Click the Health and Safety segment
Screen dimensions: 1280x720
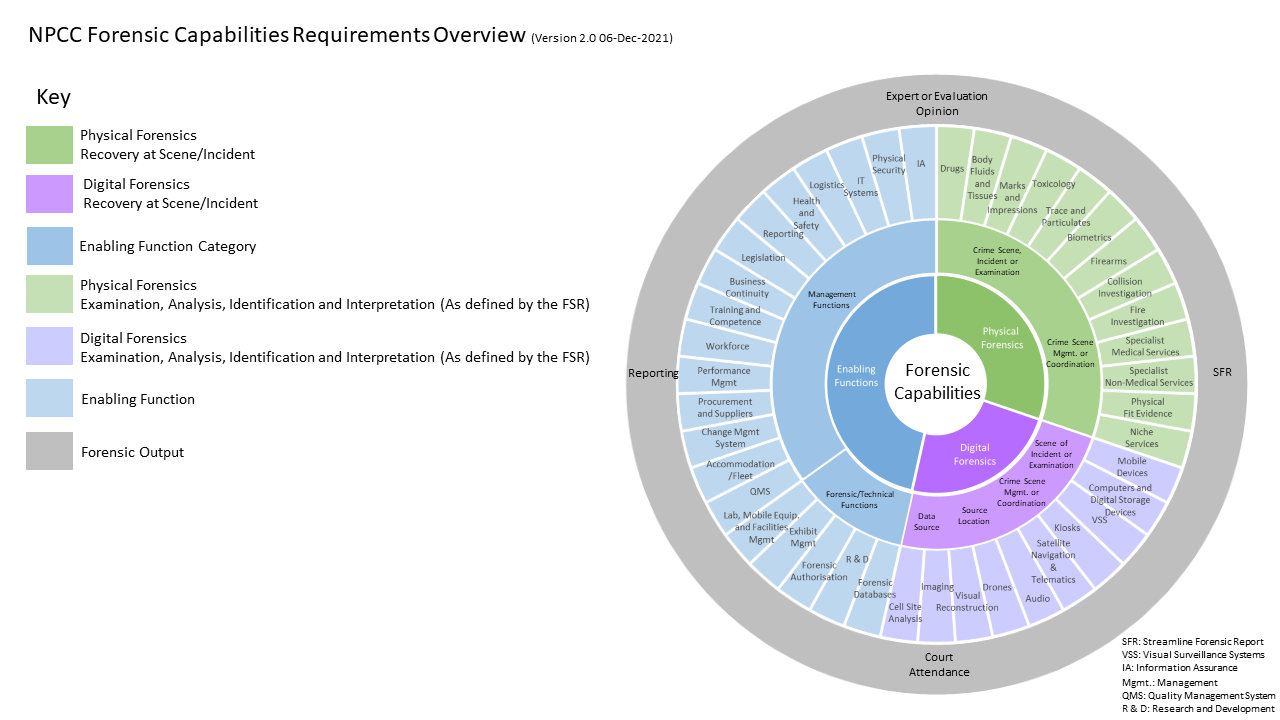coord(806,213)
